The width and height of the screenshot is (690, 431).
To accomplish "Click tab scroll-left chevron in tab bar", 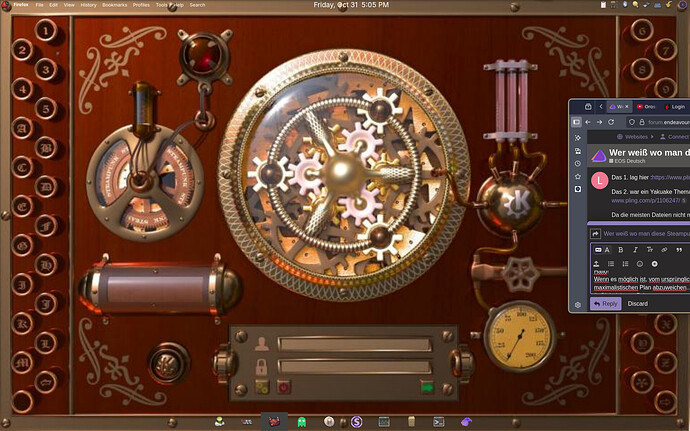I will coord(601,107).
